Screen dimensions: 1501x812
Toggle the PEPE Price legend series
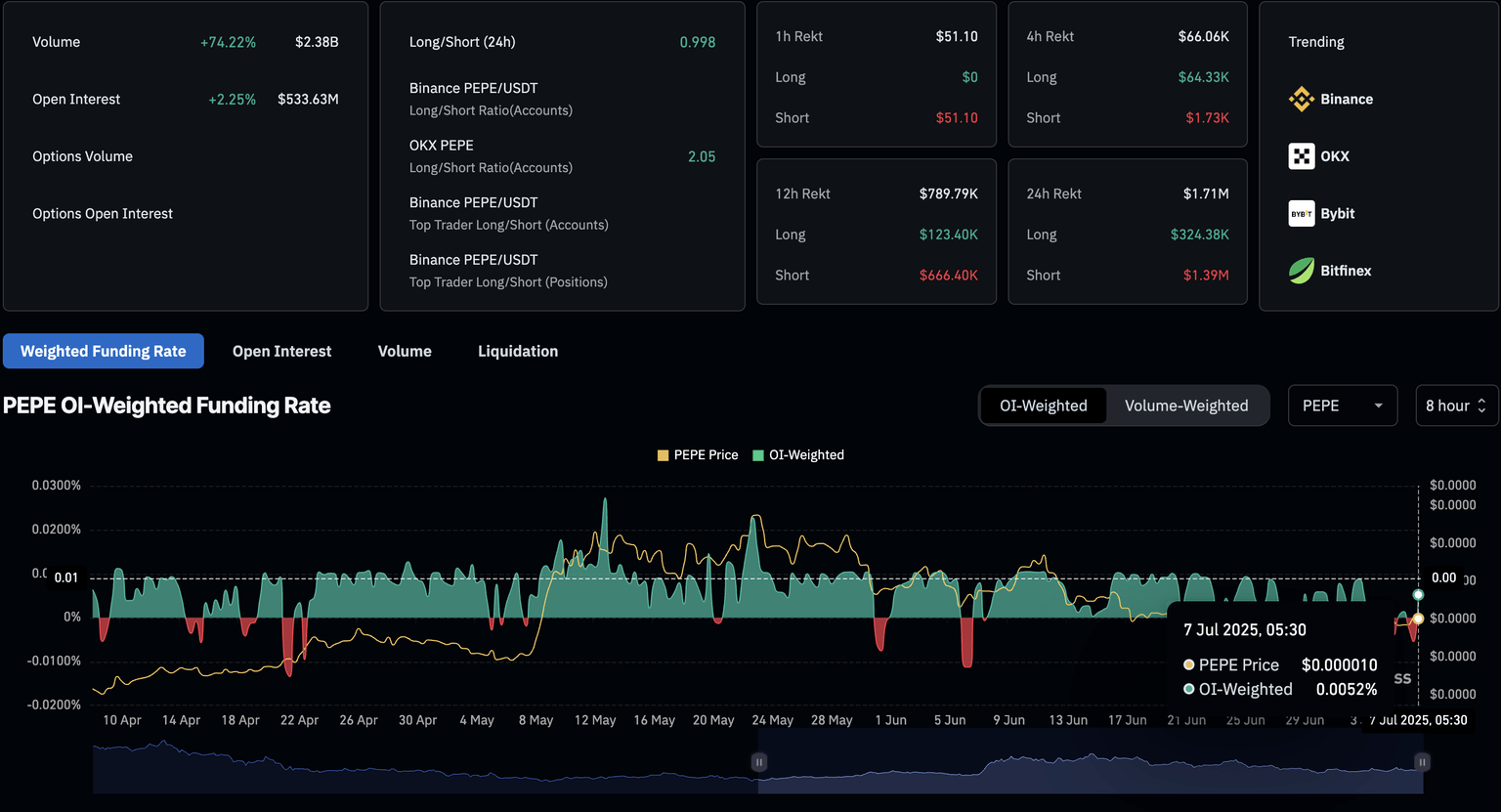[x=698, y=455]
